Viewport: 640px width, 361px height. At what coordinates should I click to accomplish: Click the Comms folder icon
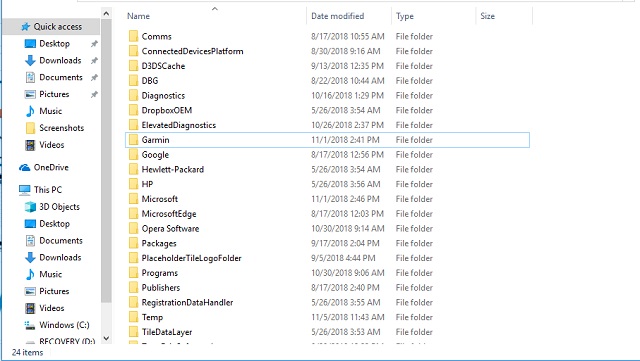coord(133,36)
